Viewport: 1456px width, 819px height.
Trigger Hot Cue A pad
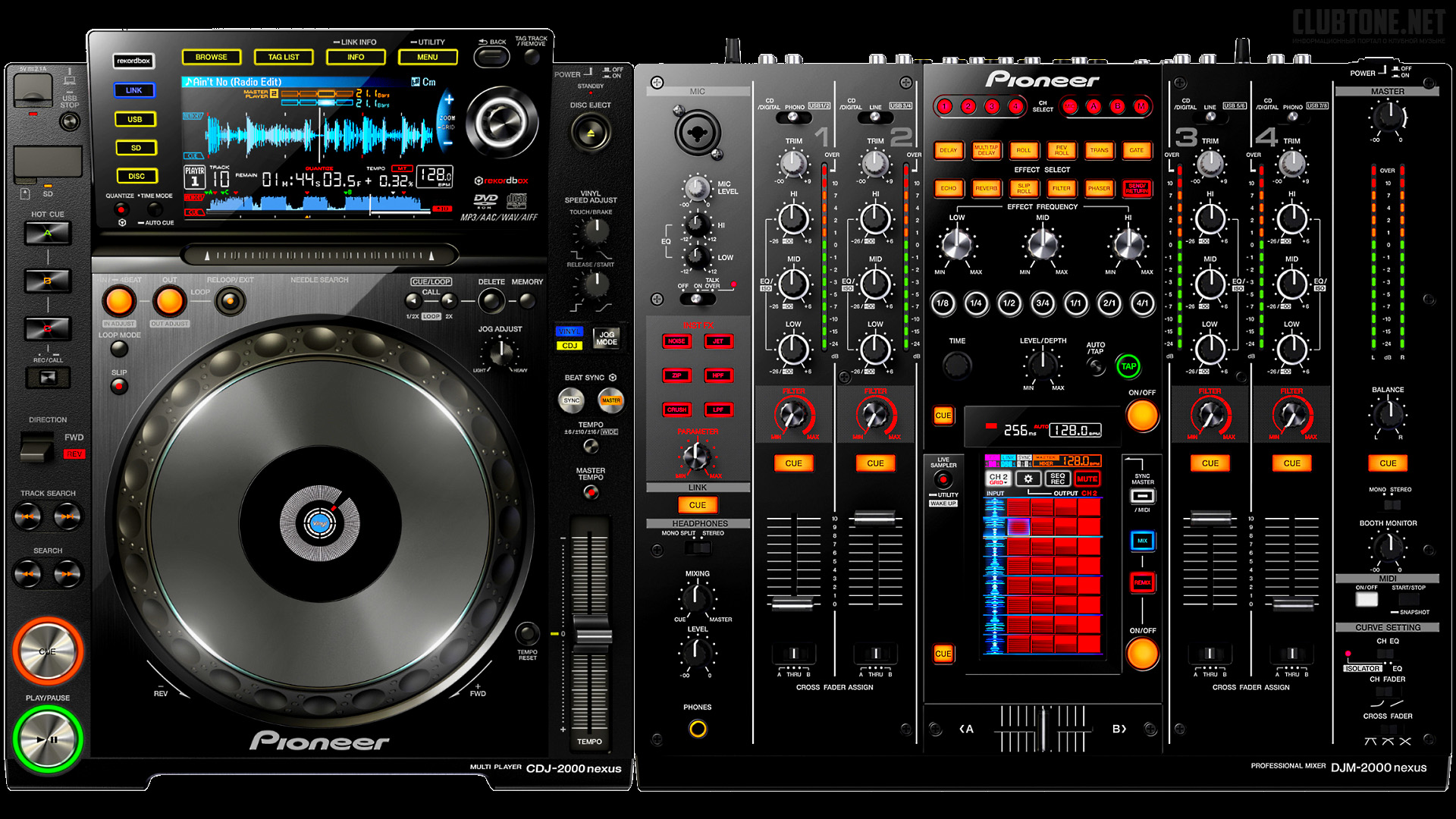pos(48,234)
